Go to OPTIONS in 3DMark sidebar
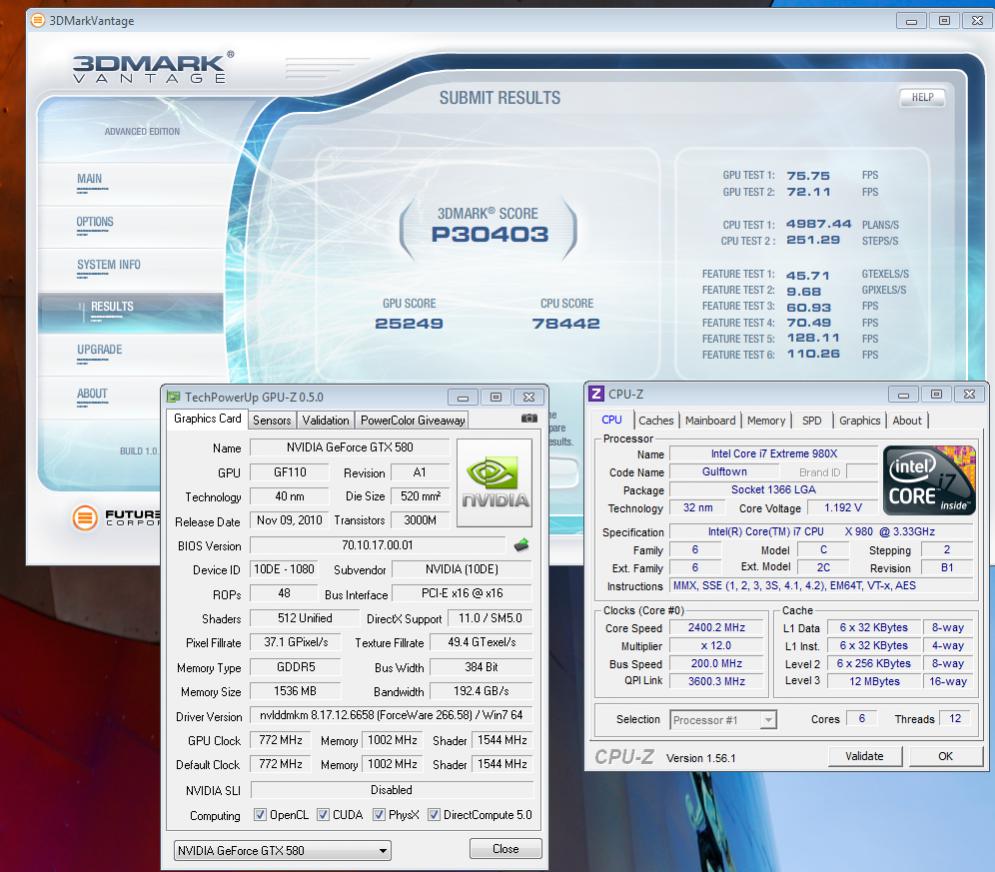 point(95,222)
